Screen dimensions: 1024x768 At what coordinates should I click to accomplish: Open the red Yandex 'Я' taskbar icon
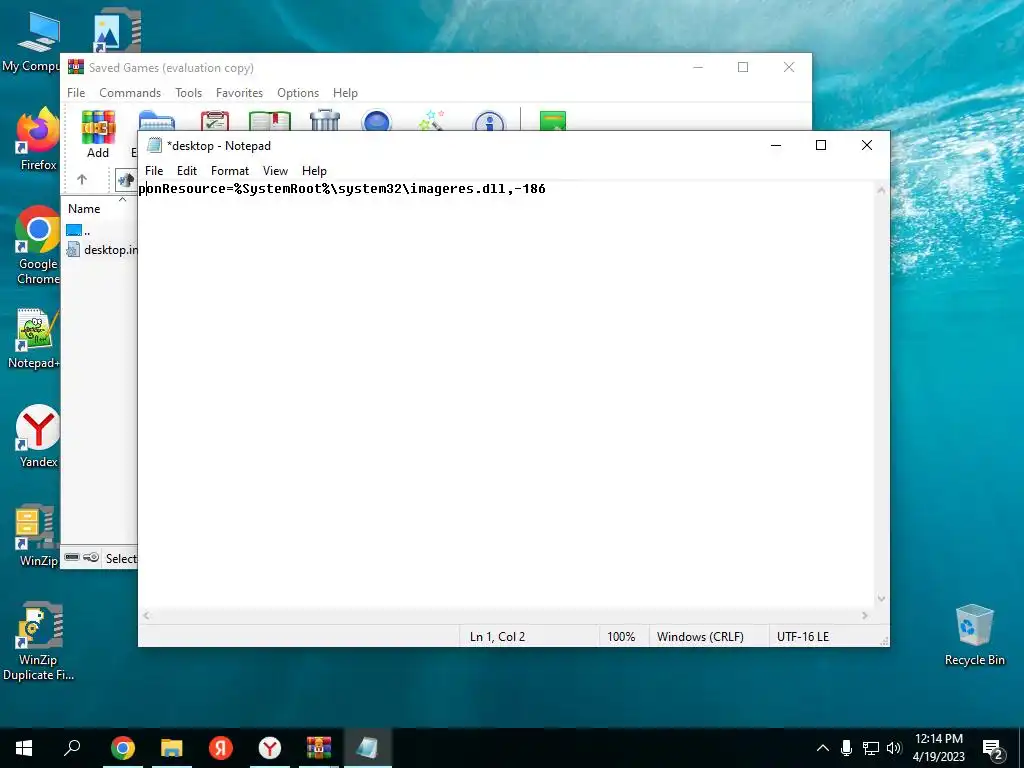pos(221,748)
